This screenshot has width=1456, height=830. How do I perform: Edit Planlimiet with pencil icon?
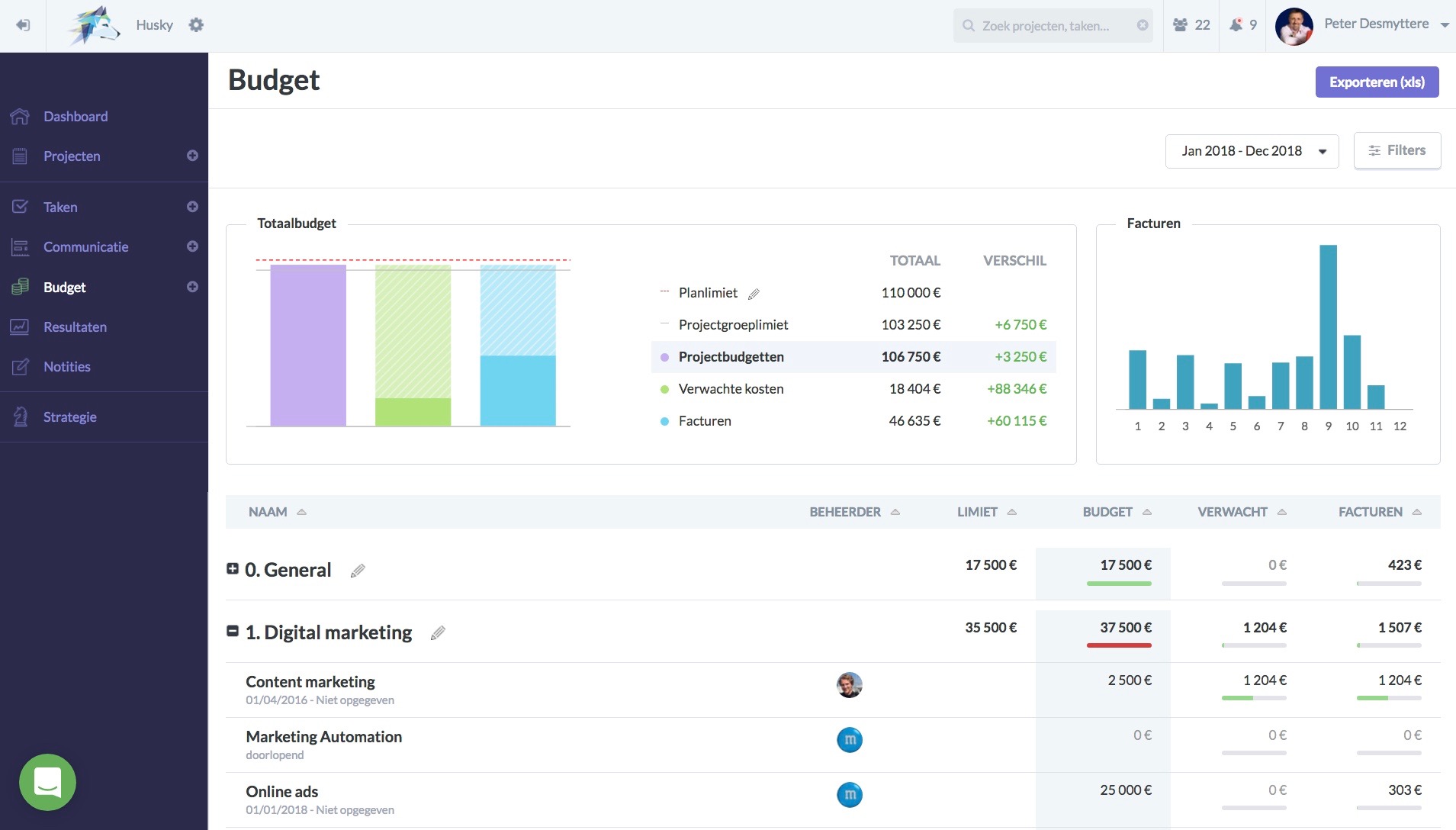tap(754, 294)
